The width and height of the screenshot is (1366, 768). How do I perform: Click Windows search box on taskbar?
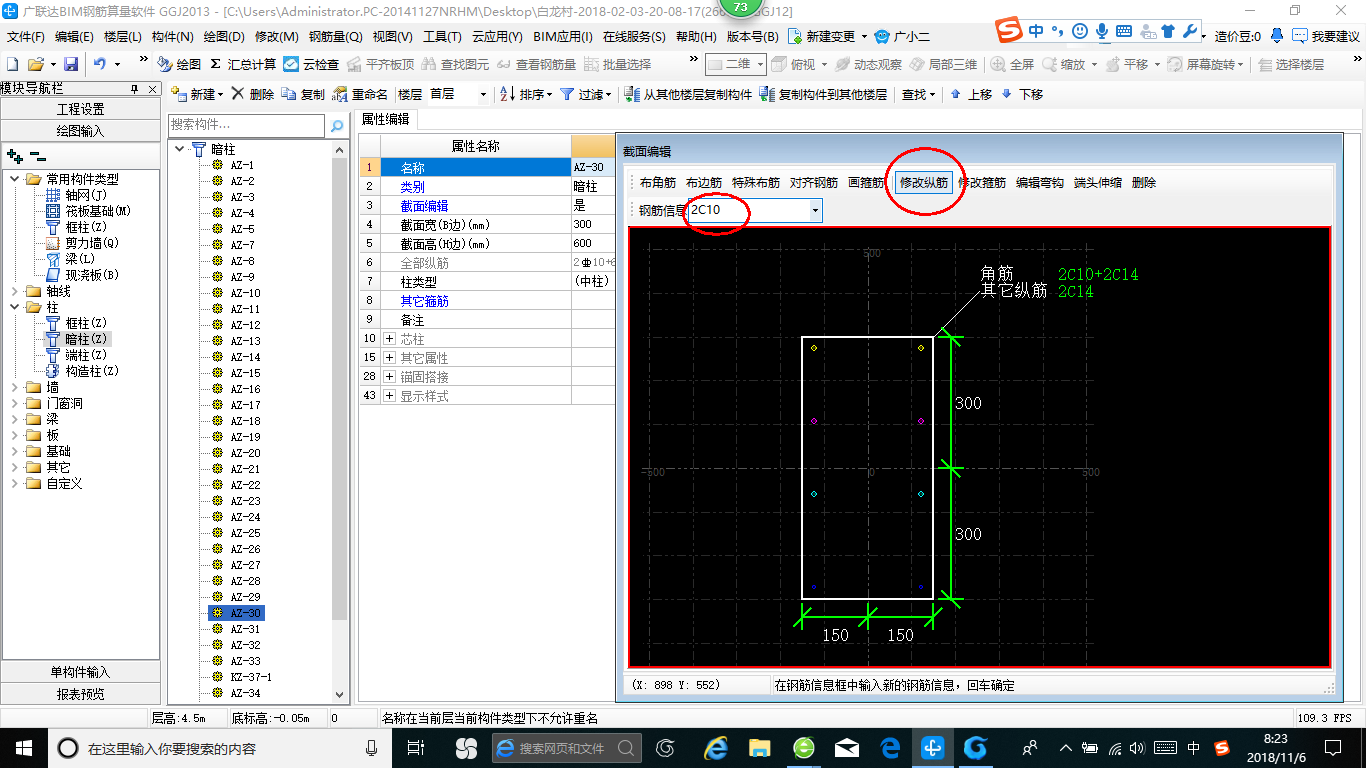[220, 747]
